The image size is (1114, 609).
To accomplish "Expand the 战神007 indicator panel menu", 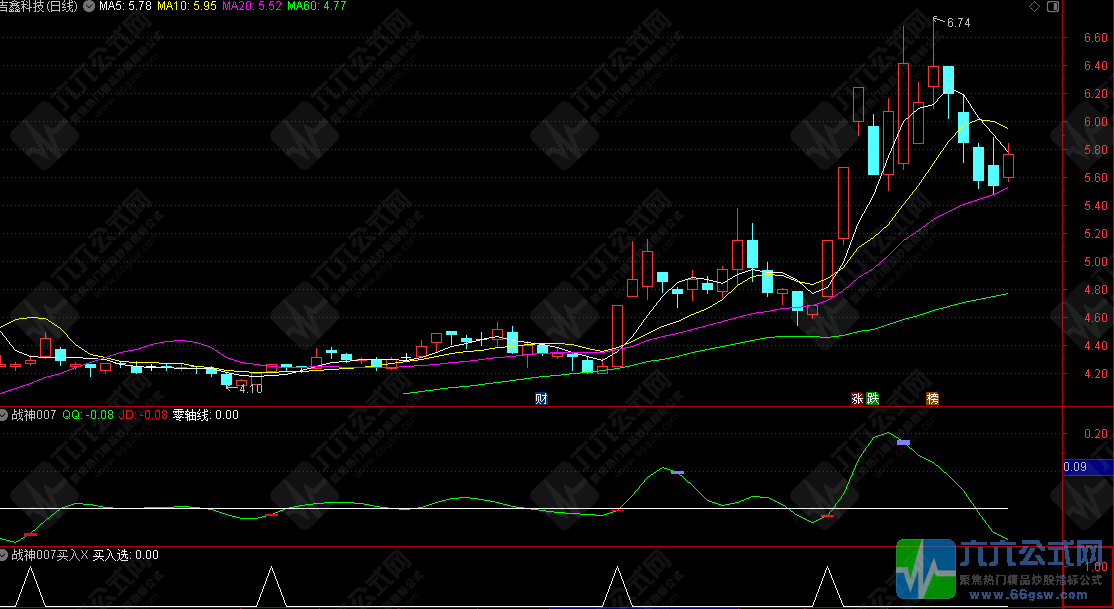I will (5, 414).
